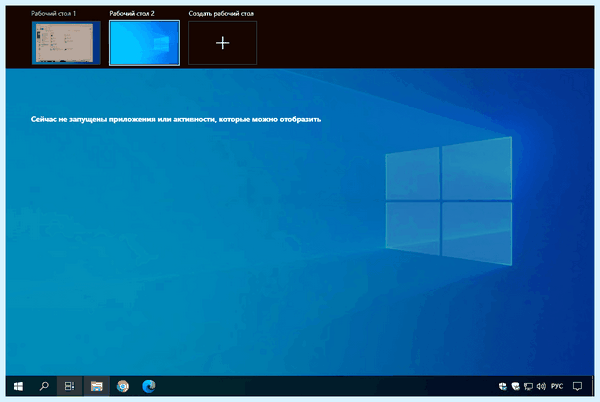Click the Создать рабочий стол label
The image size is (600, 402).
(x=221, y=13)
